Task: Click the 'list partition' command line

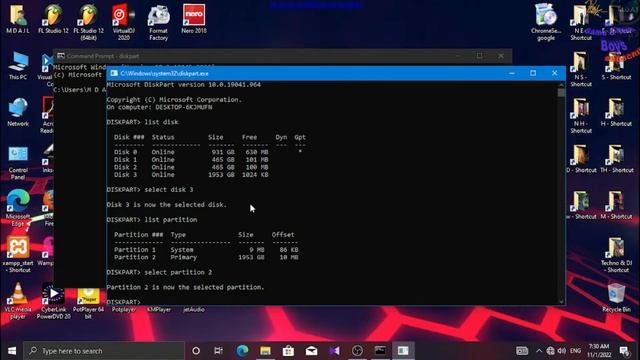Action: tap(152, 220)
